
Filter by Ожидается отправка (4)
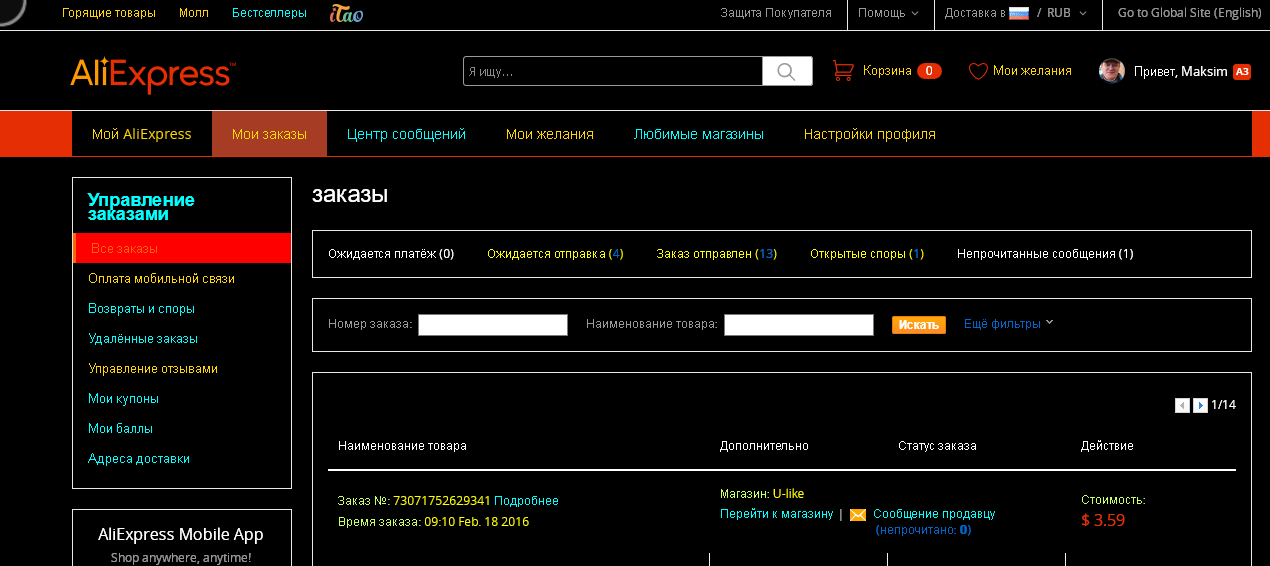pos(555,254)
